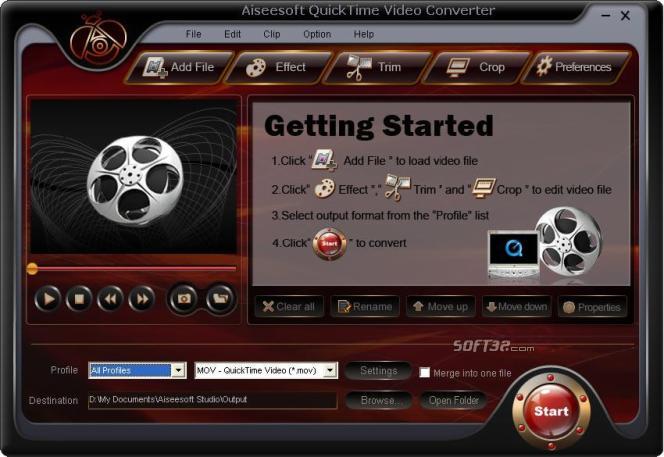664x457 pixels.
Task: Open the File menu
Action: pyautogui.click(x=194, y=34)
